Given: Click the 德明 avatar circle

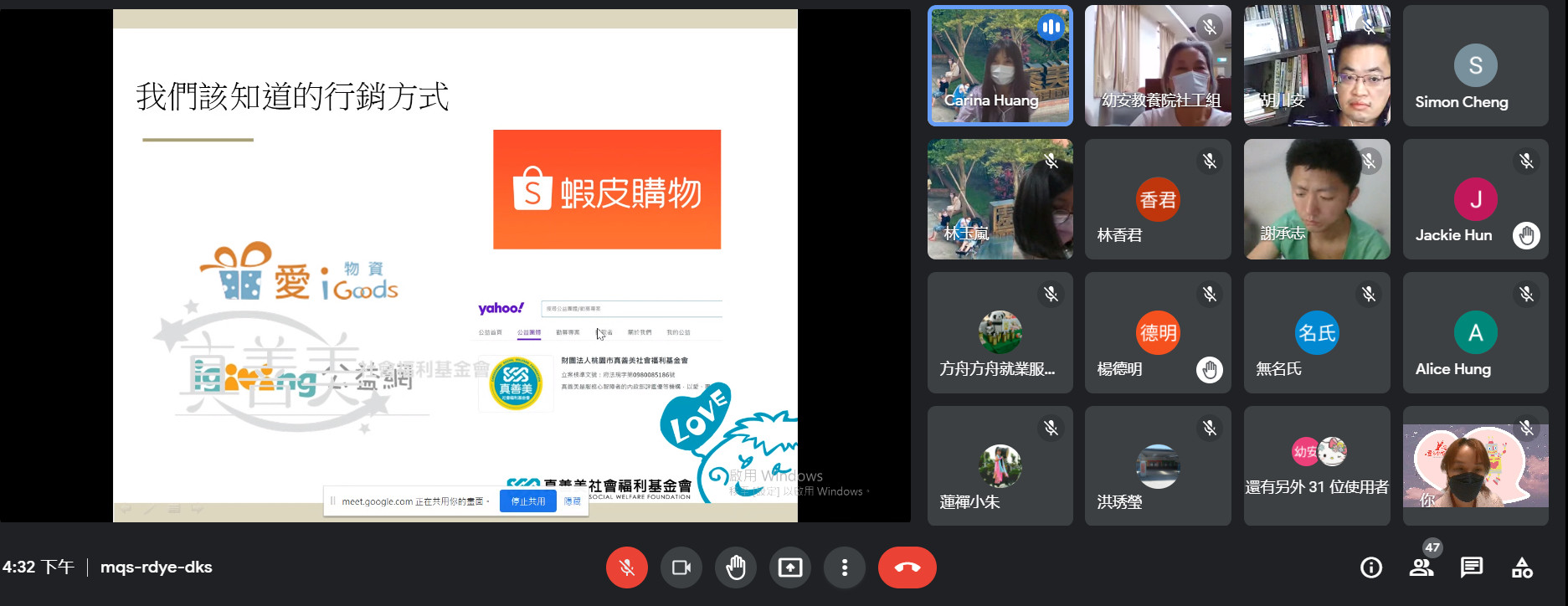Looking at the screenshot, I should click(1158, 332).
